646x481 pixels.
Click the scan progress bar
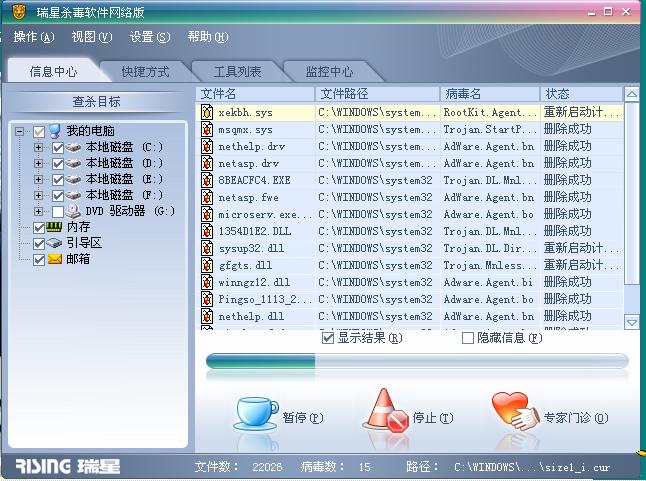pyautogui.click(x=417, y=361)
